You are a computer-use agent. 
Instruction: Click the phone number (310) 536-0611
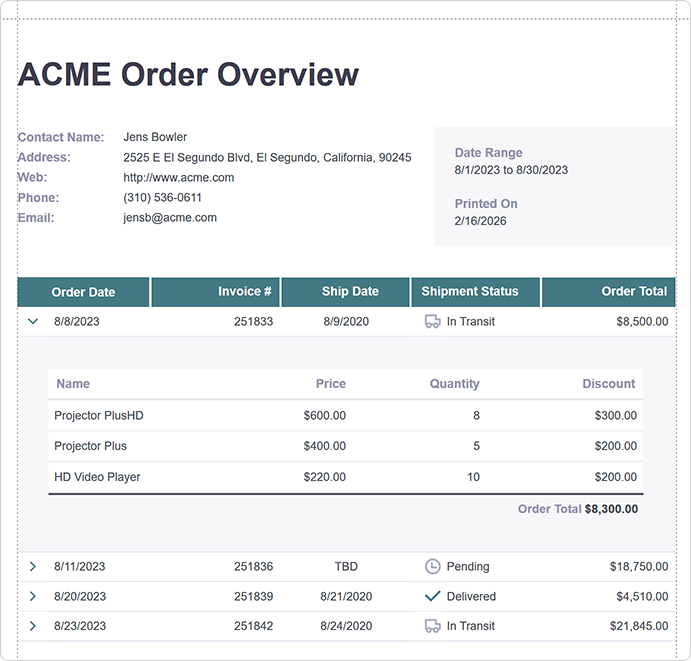[162, 198]
